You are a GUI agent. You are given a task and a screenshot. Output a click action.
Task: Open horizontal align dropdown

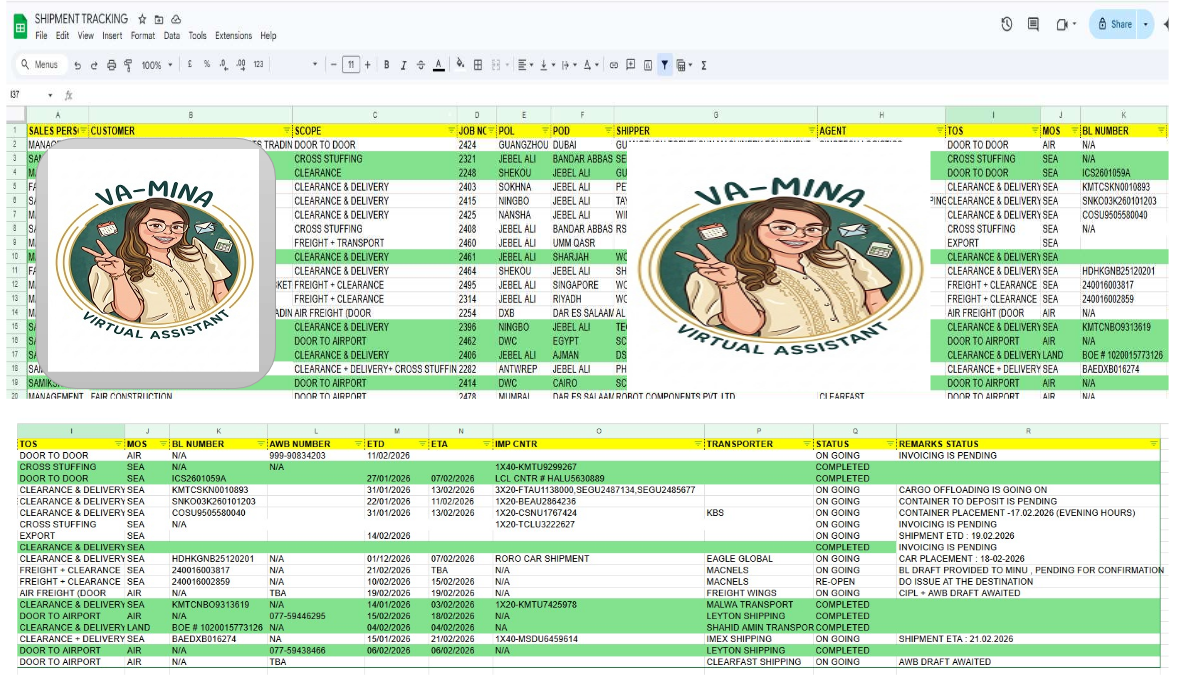pos(525,65)
